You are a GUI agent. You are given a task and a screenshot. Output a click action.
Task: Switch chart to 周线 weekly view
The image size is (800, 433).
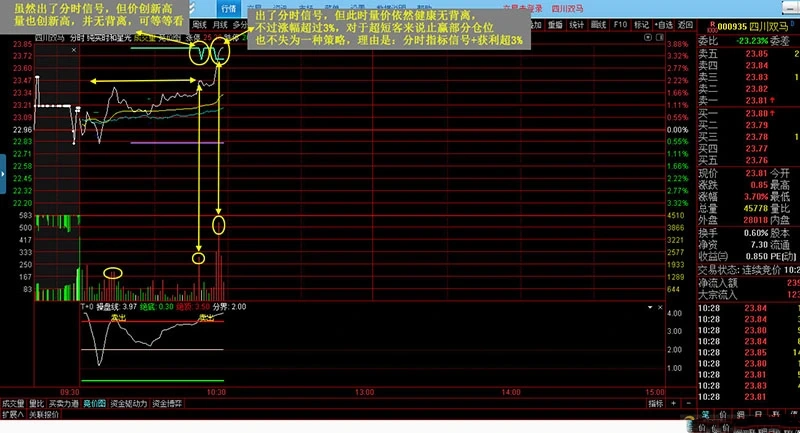point(199,24)
